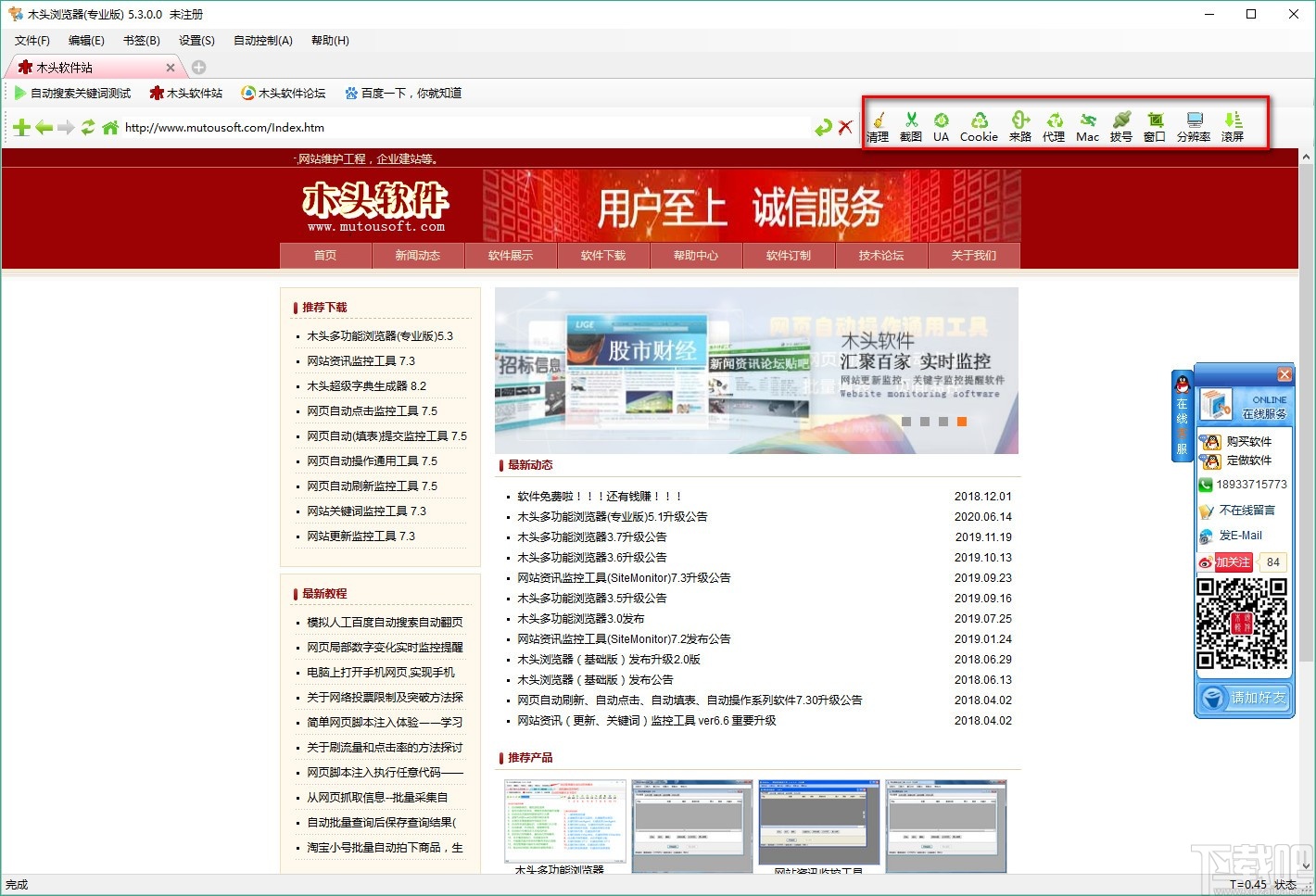The width and height of the screenshot is (1316, 896).
Task: Open the 分辨率 resolution tool
Action: click(x=1194, y=126)
